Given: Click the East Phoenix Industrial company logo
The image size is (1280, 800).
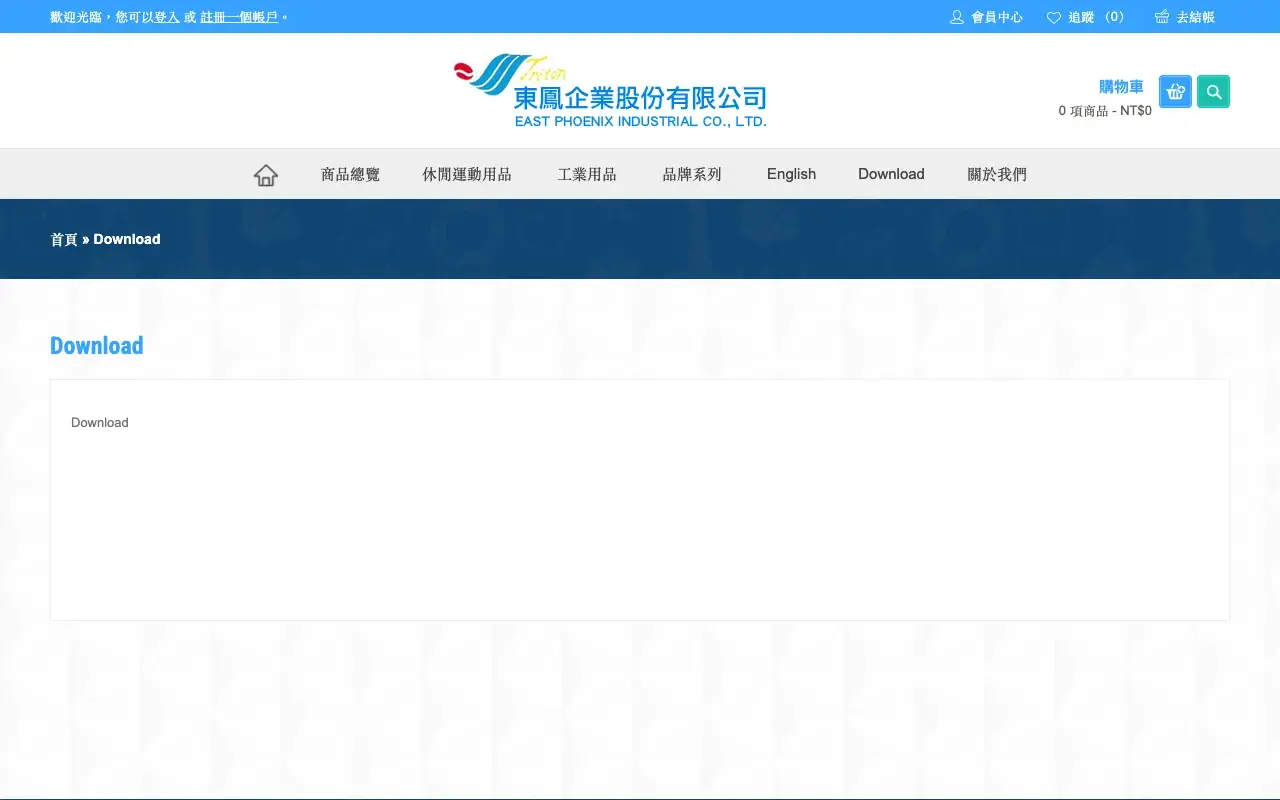Looking at the screenshot, I should [x=611, y=91].
